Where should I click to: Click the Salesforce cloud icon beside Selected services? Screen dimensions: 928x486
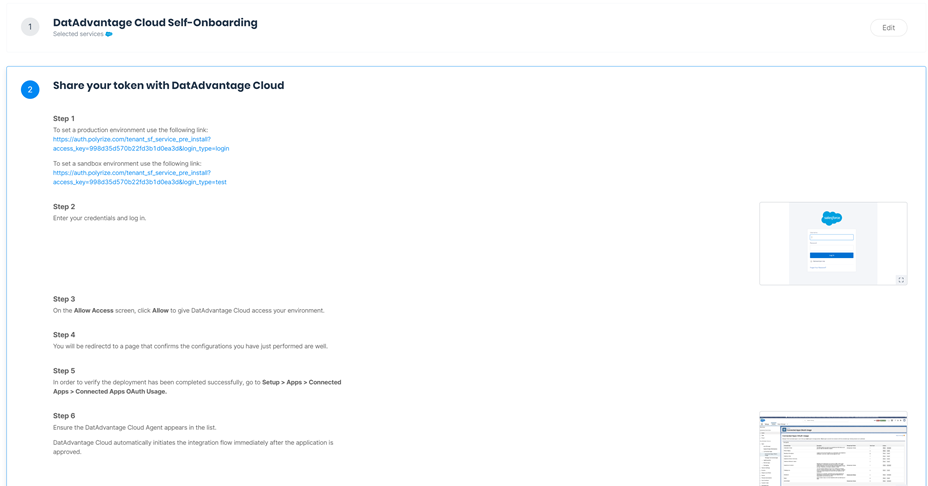[109, 34]
